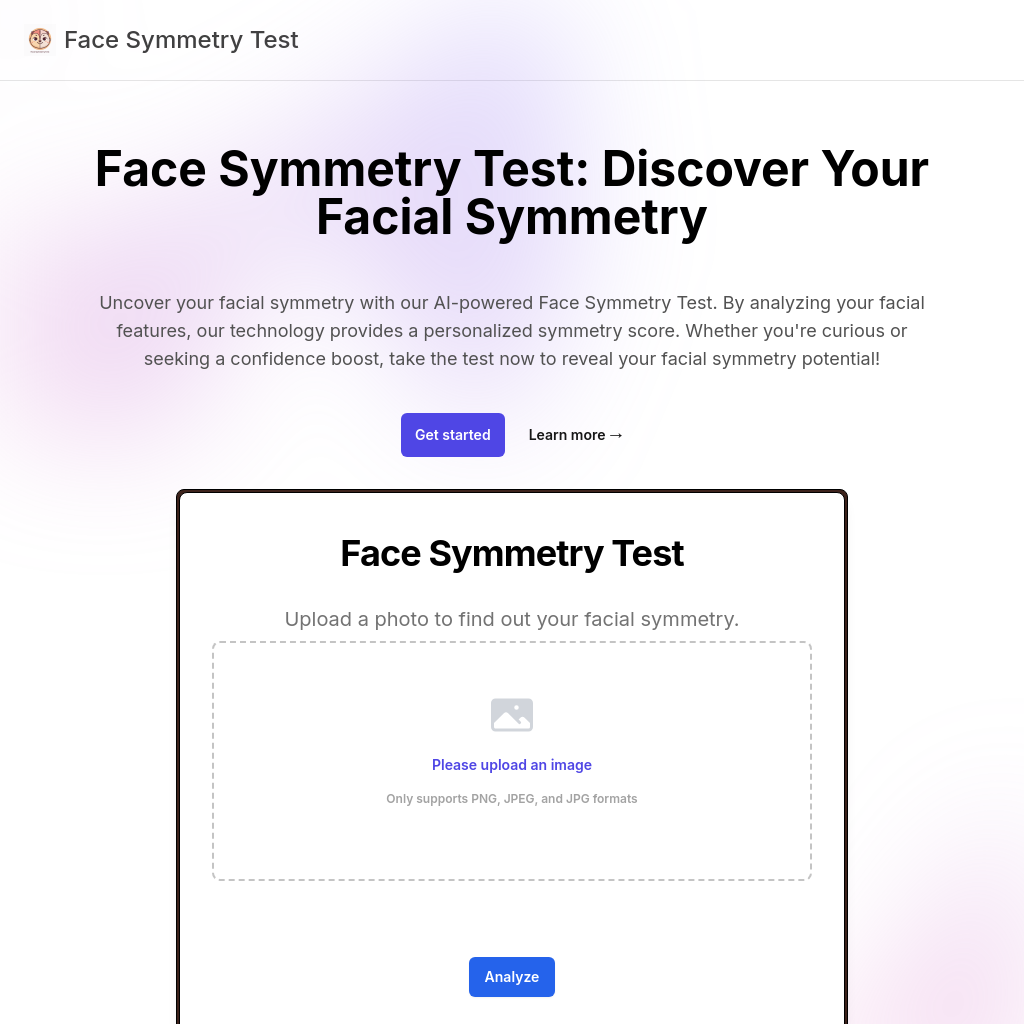
Task: Select the Face Symmetry Test header title
Action: tap(181, 40)
